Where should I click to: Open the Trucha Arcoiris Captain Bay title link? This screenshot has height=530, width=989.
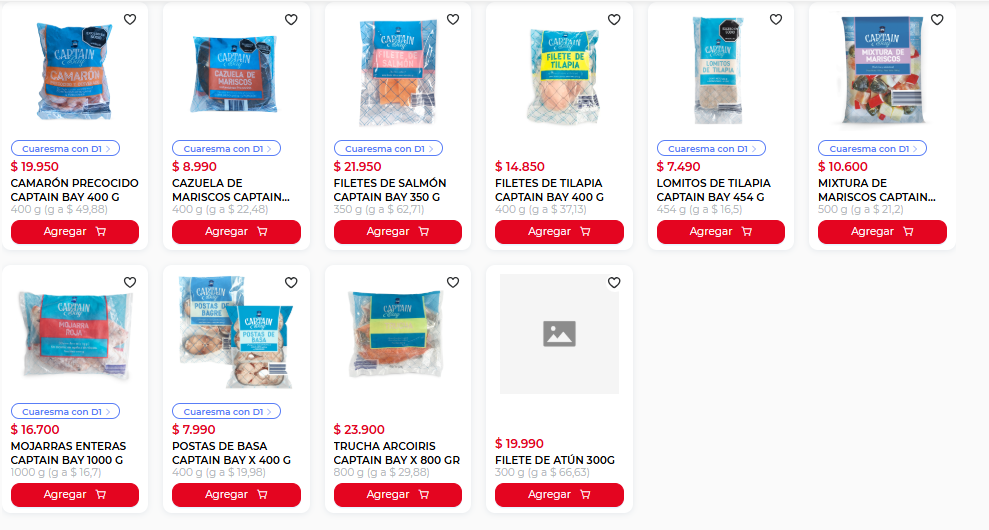point(397,453)
